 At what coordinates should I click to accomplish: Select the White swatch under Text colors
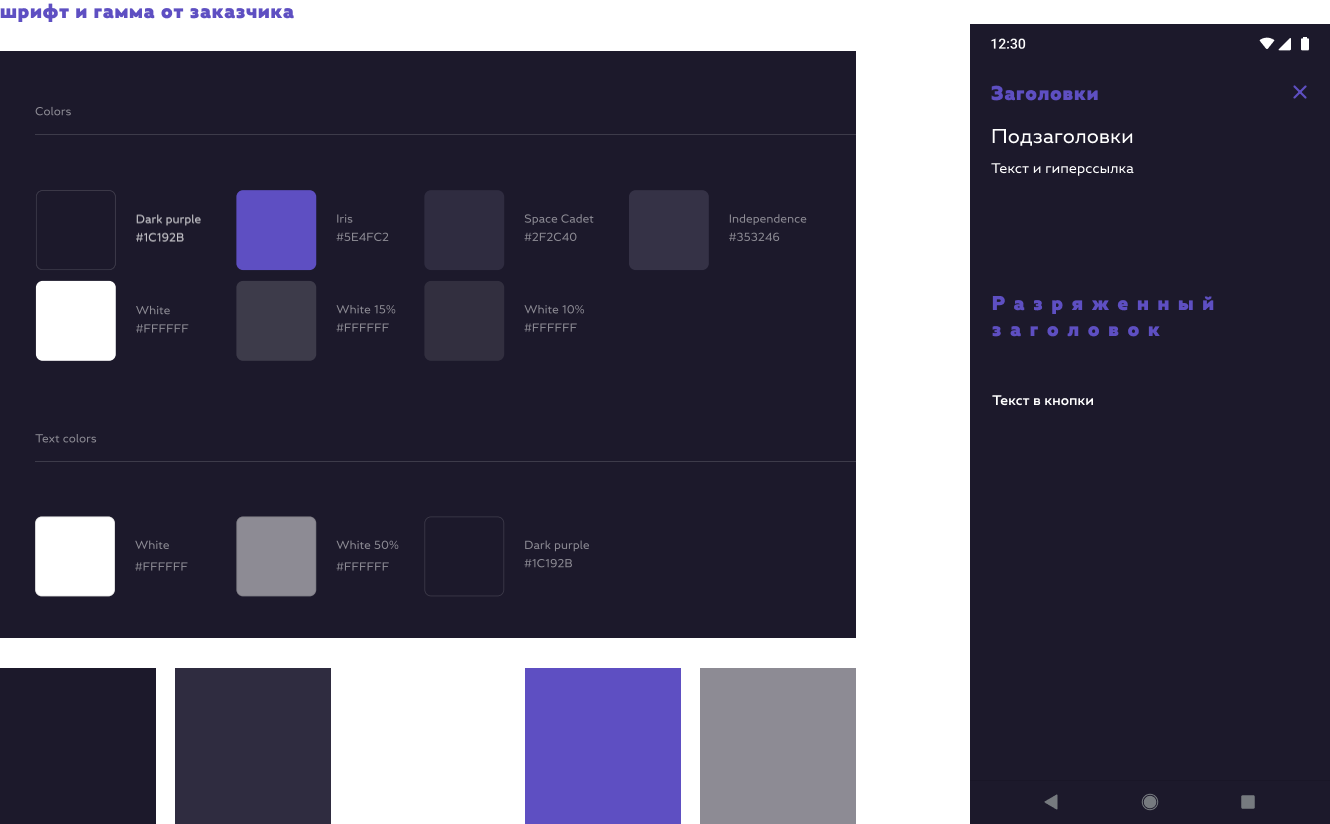[x=75, y=556]
